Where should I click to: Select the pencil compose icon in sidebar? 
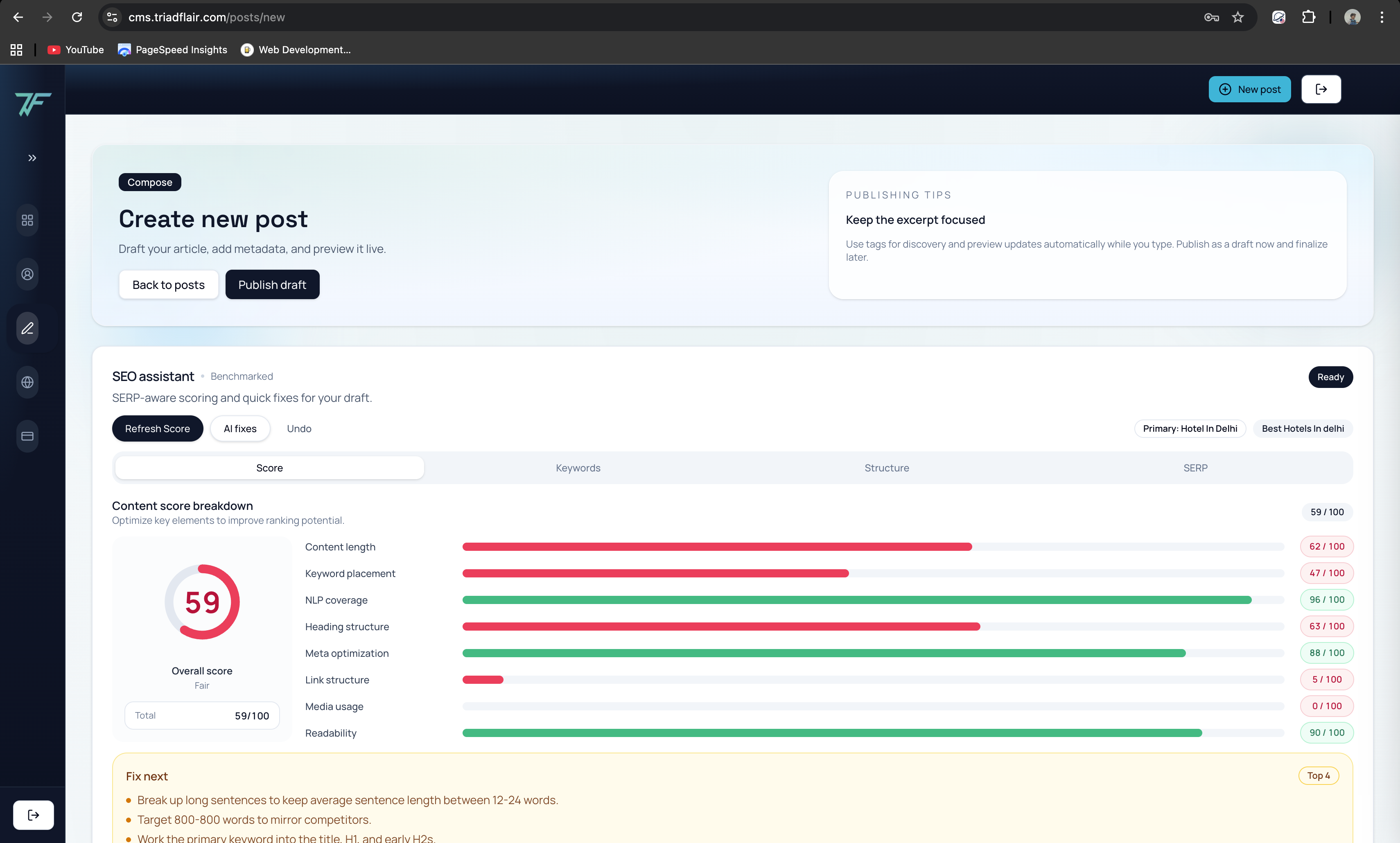coord(27,328)
